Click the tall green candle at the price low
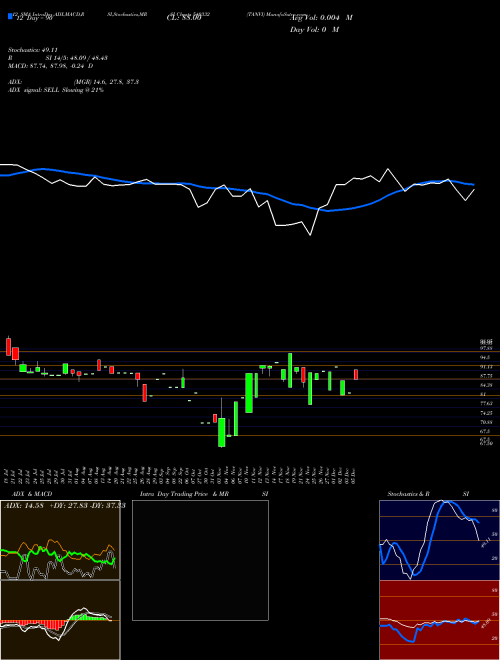 [221, 432]
